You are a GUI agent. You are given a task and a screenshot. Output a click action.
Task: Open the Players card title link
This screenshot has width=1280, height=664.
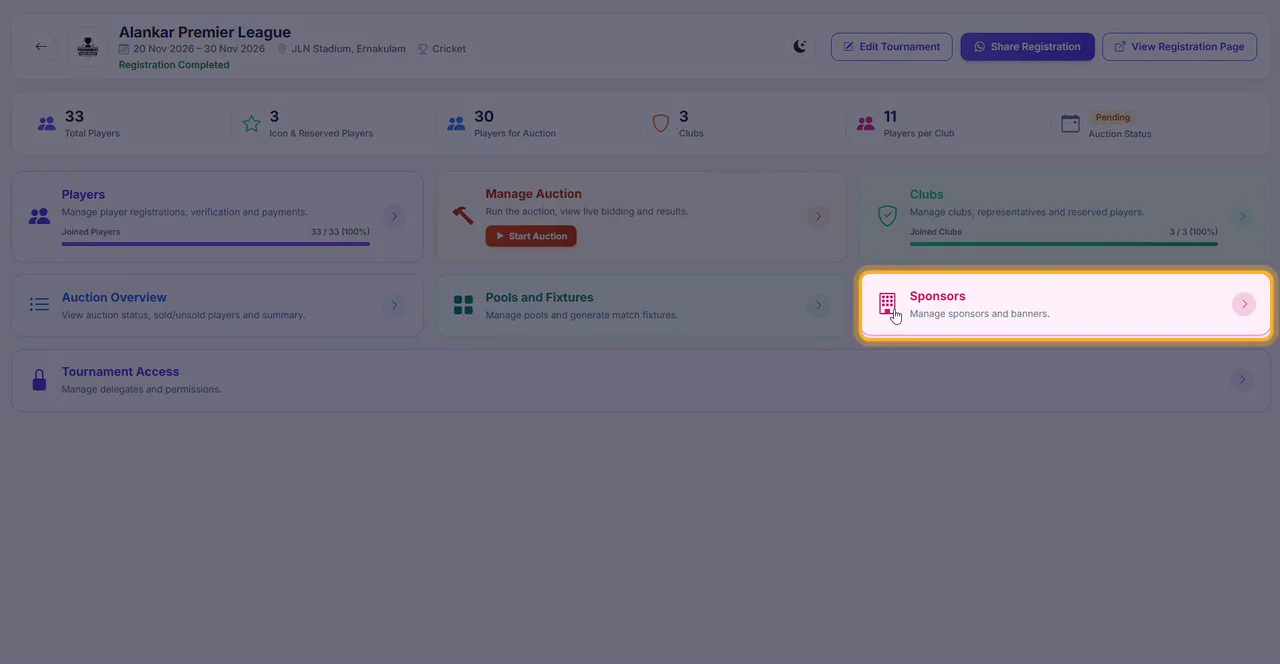point(83,194)
